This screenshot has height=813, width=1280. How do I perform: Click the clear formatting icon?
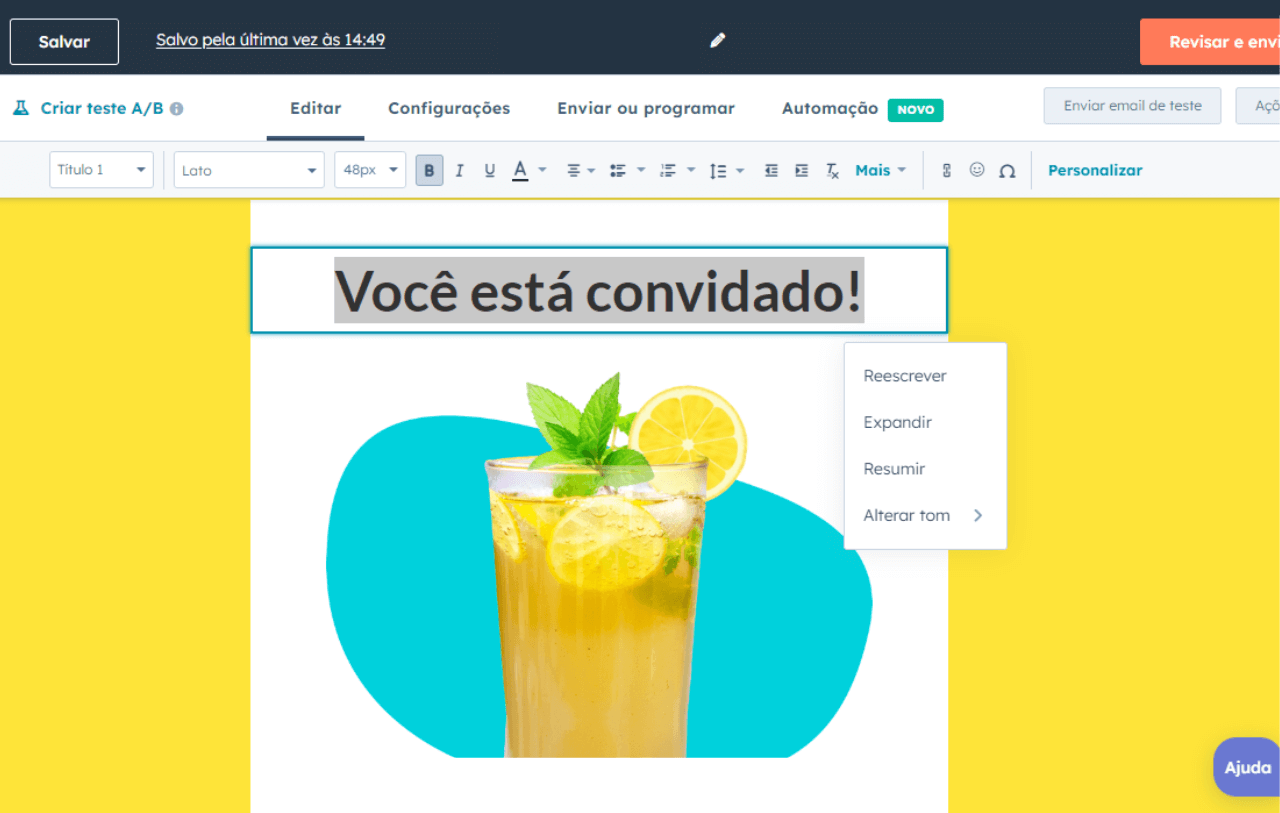[x=832, y=170]
